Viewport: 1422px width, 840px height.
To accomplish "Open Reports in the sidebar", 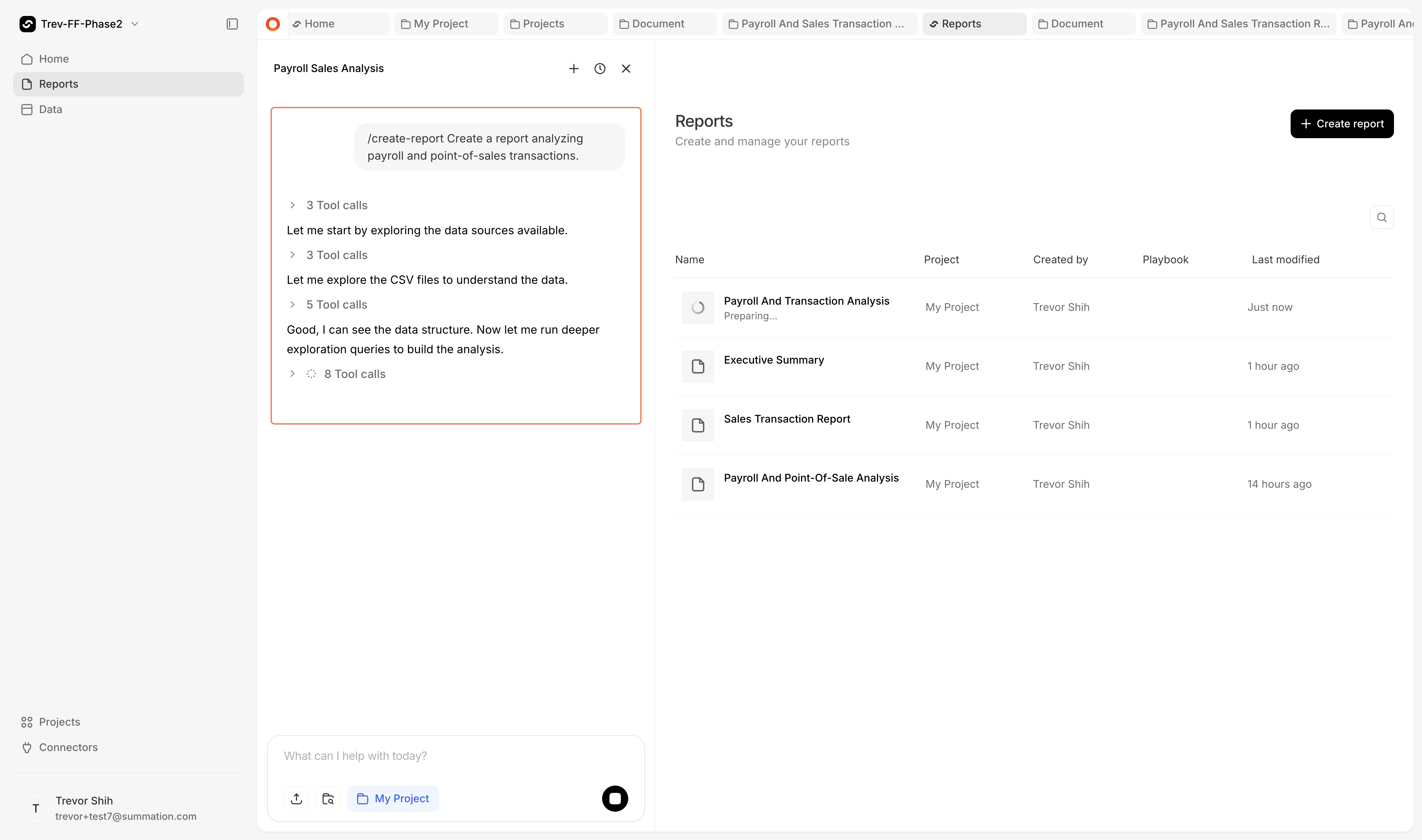I will coord(128,84).
